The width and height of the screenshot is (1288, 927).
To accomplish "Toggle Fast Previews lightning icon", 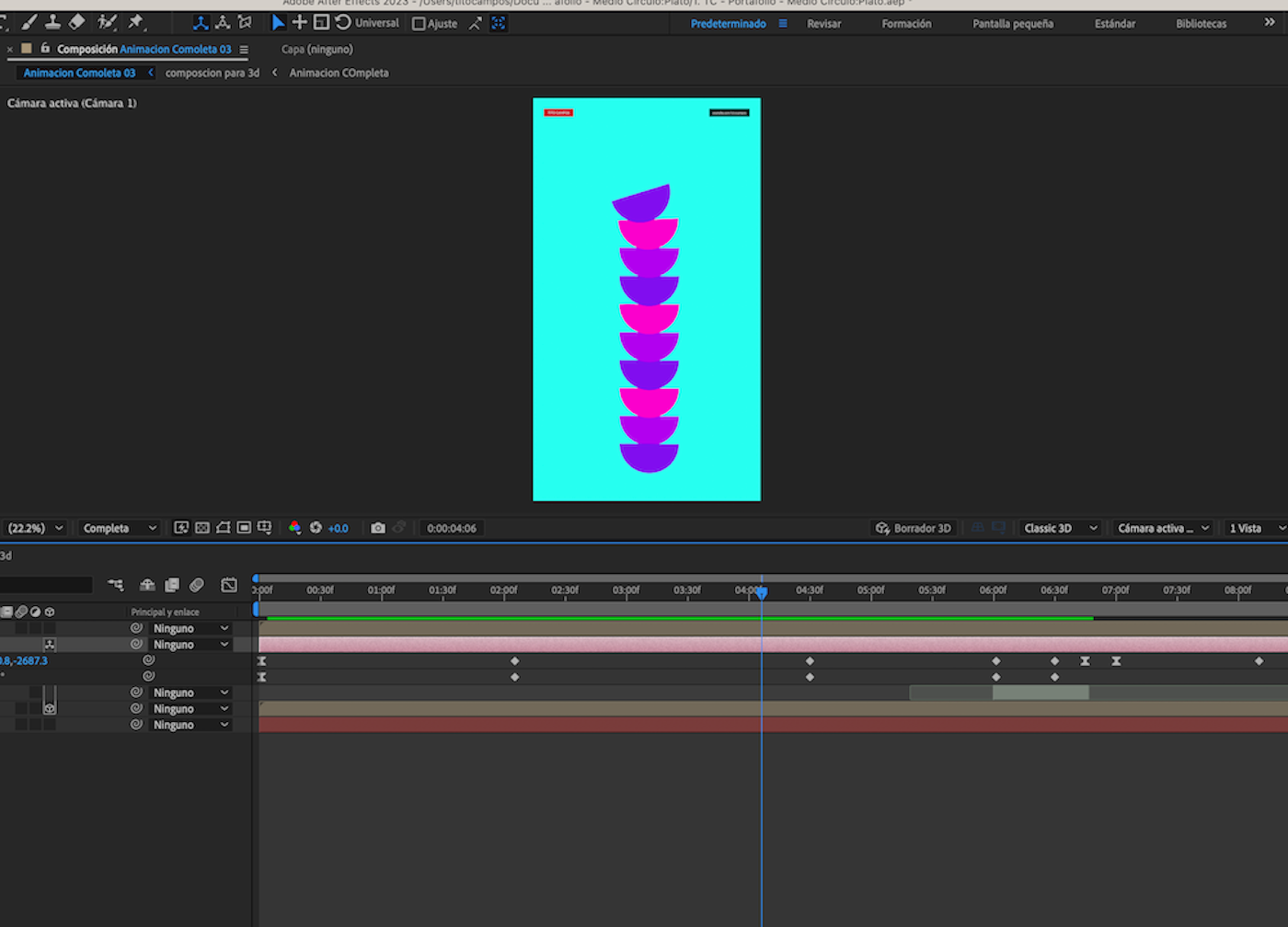I will point(181,528).
